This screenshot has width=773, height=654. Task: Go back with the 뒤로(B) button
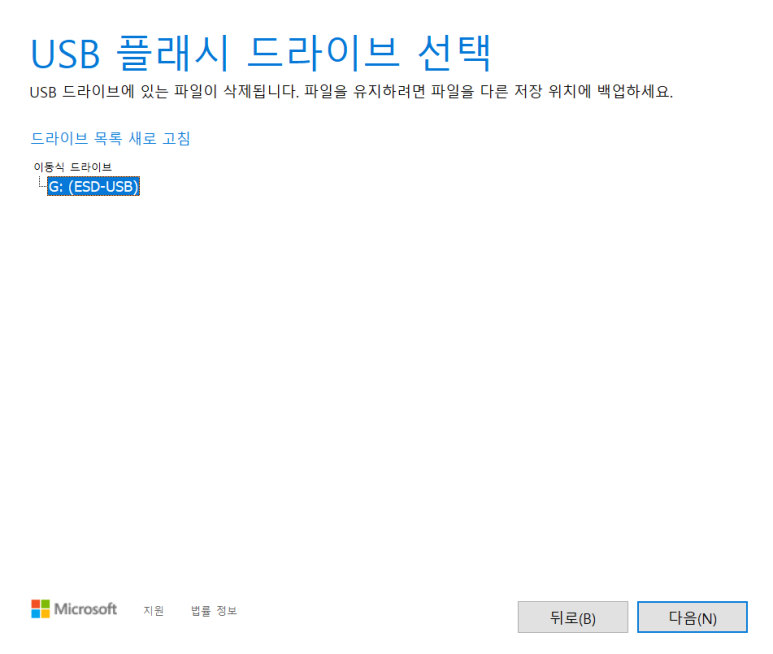tap(572, 617)
